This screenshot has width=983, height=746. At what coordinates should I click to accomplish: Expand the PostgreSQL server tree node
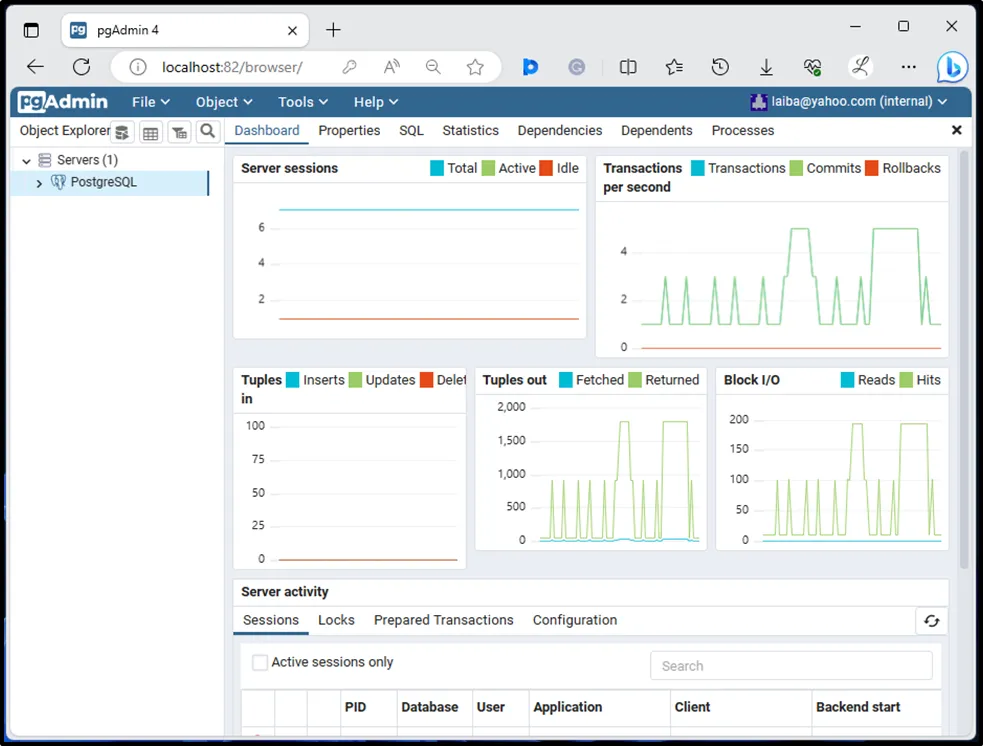pyautogui.click(x=39, y=183)
